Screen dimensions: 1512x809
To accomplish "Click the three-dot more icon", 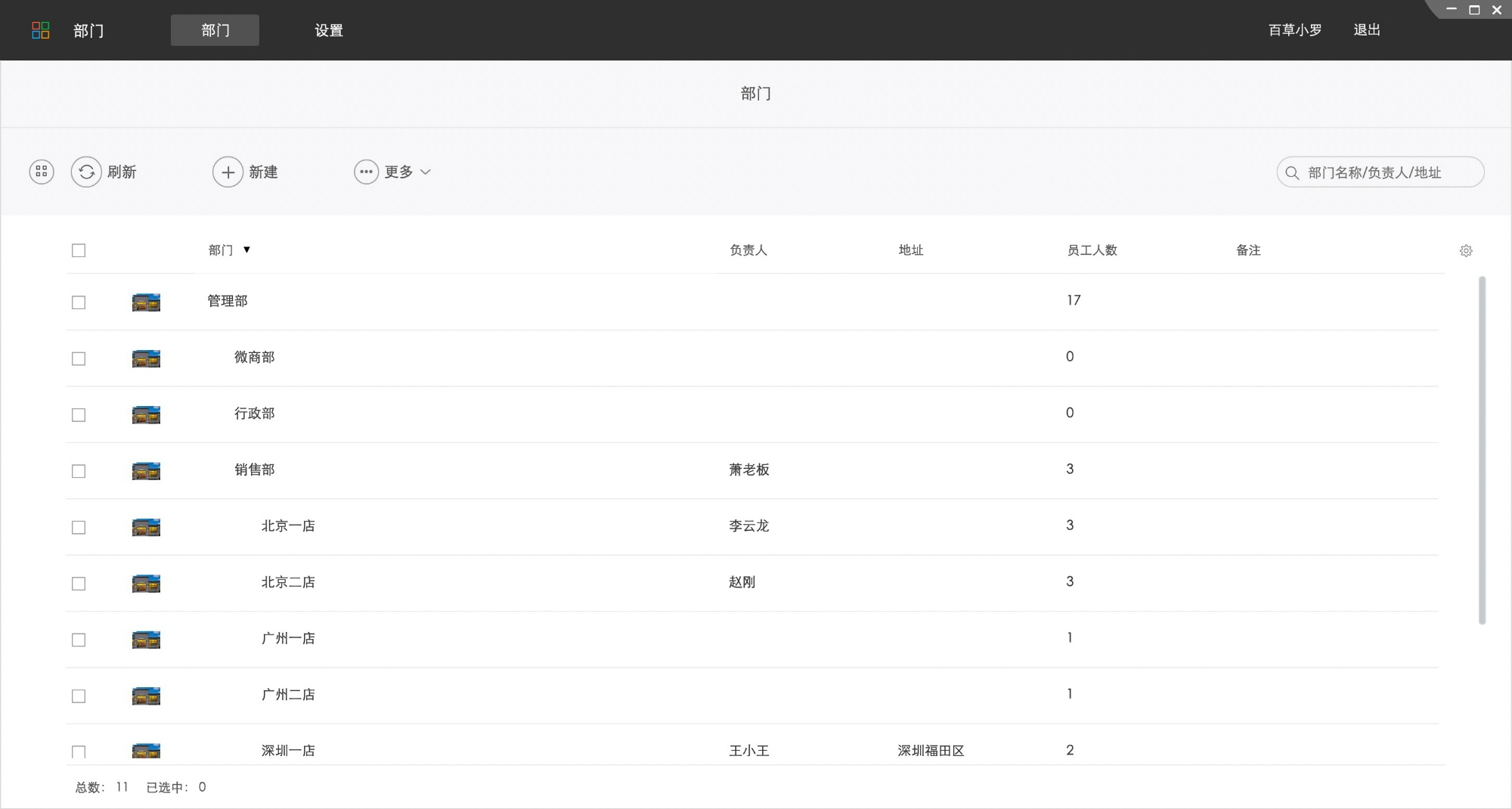I will point(366,172).
